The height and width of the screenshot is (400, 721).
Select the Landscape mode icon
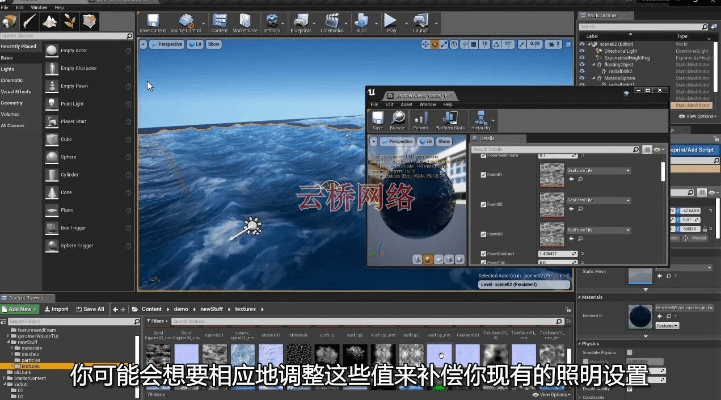coord(50,21)
